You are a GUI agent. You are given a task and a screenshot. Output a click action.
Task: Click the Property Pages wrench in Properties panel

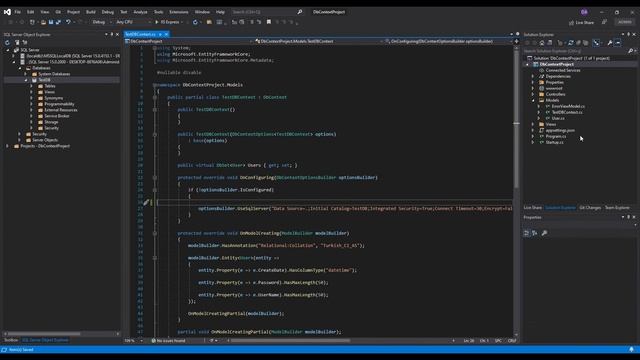[544, 233]
